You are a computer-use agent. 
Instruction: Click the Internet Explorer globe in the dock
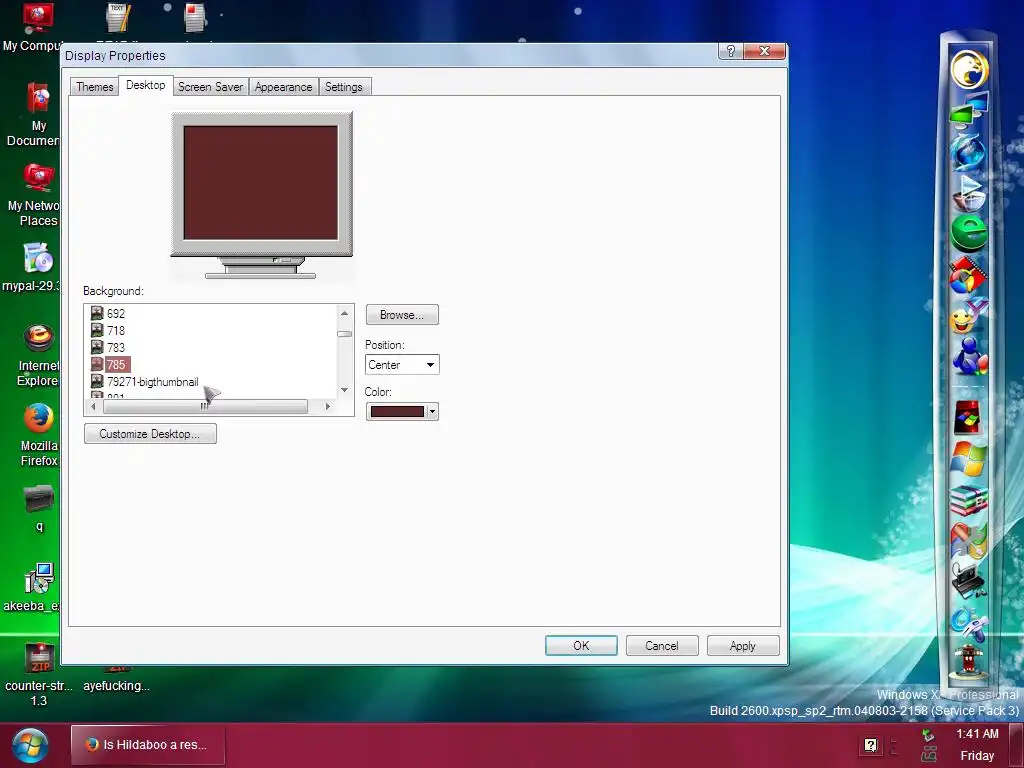tap(968, 152)
